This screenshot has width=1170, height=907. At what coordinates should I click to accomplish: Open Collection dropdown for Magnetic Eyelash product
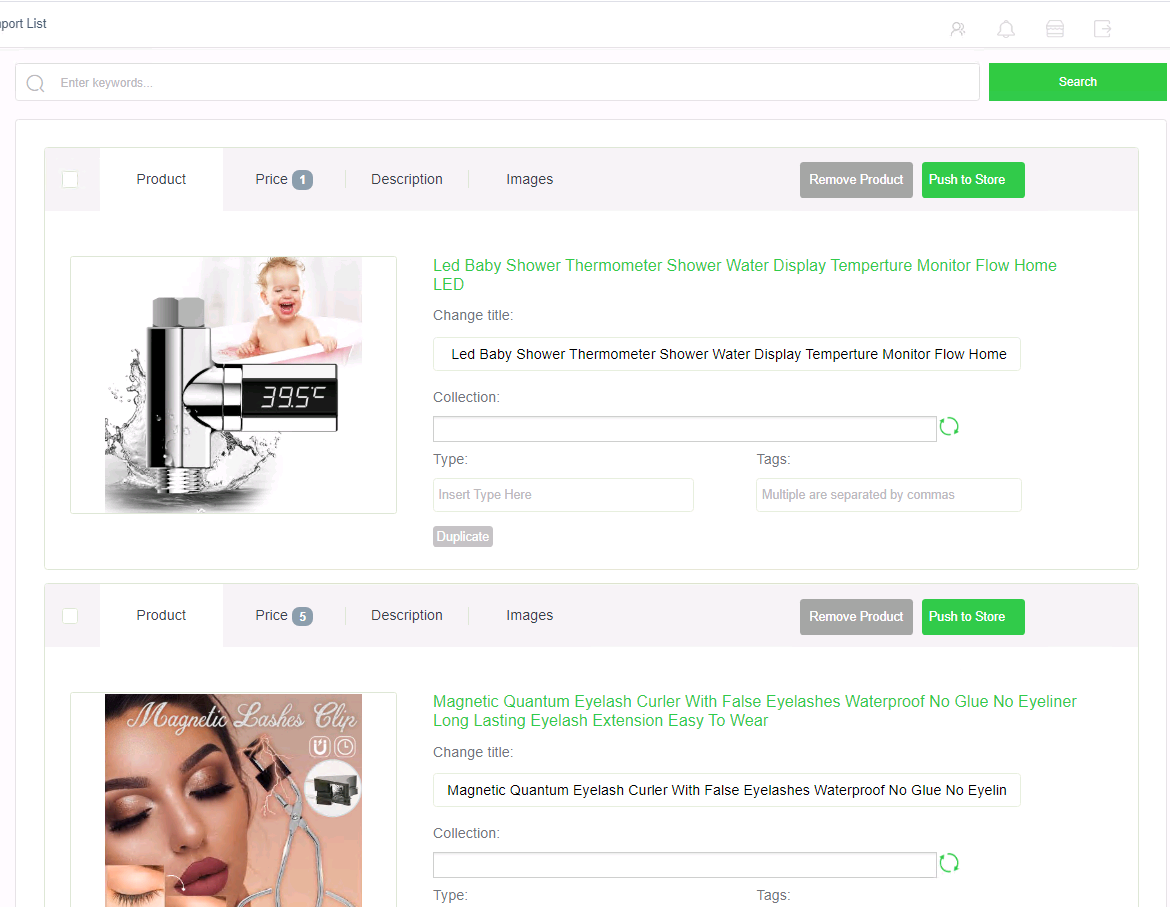tap(684, 865)
